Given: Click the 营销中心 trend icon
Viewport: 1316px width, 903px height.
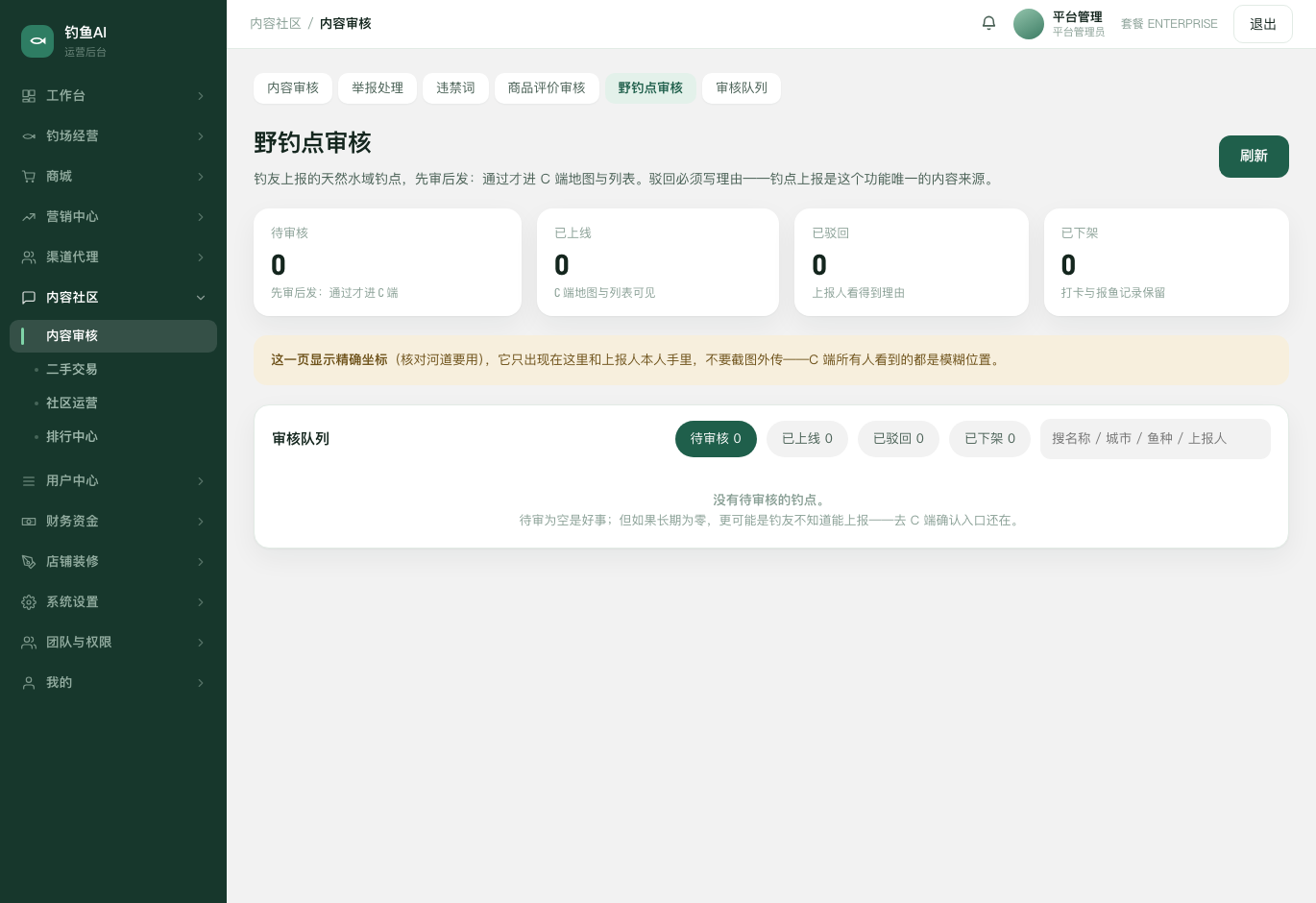Looking at the screenshot, I should click(29, 217).
